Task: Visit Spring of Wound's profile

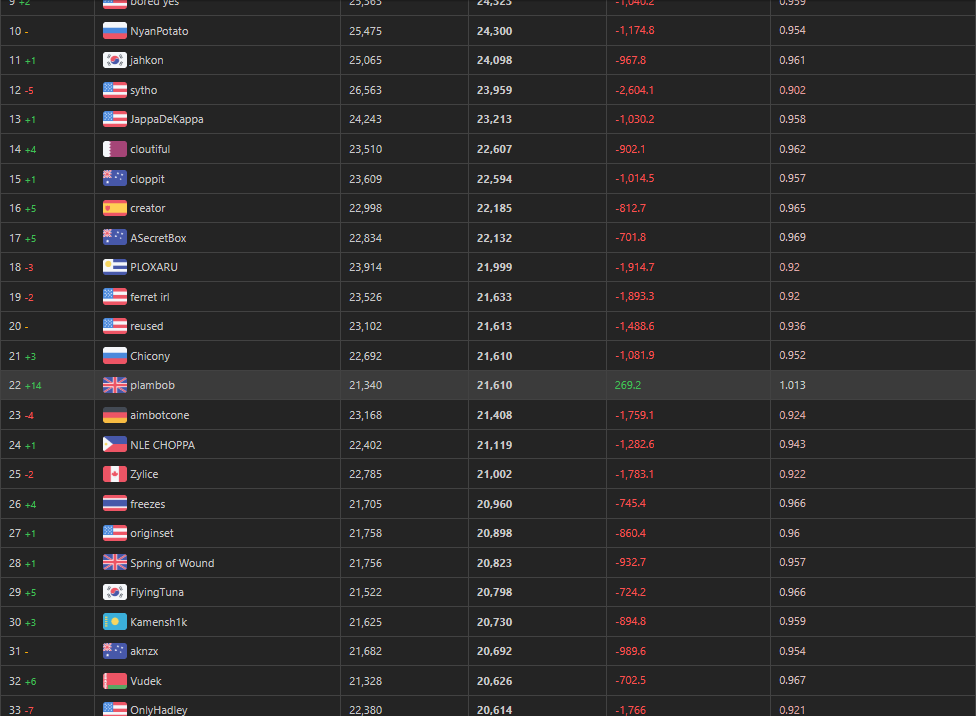Action: pos(172,563)
